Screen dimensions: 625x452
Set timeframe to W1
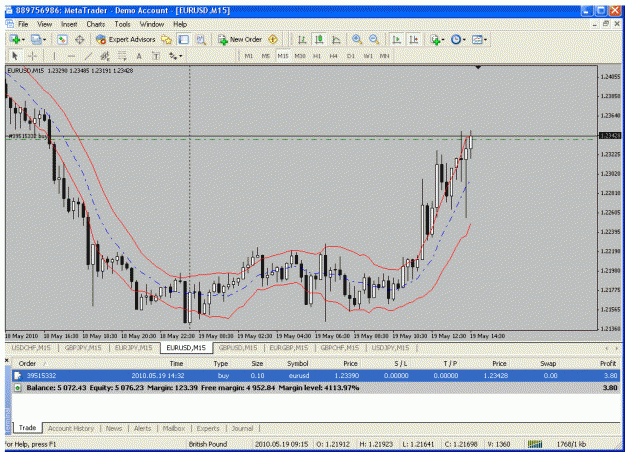click(368, 56)
